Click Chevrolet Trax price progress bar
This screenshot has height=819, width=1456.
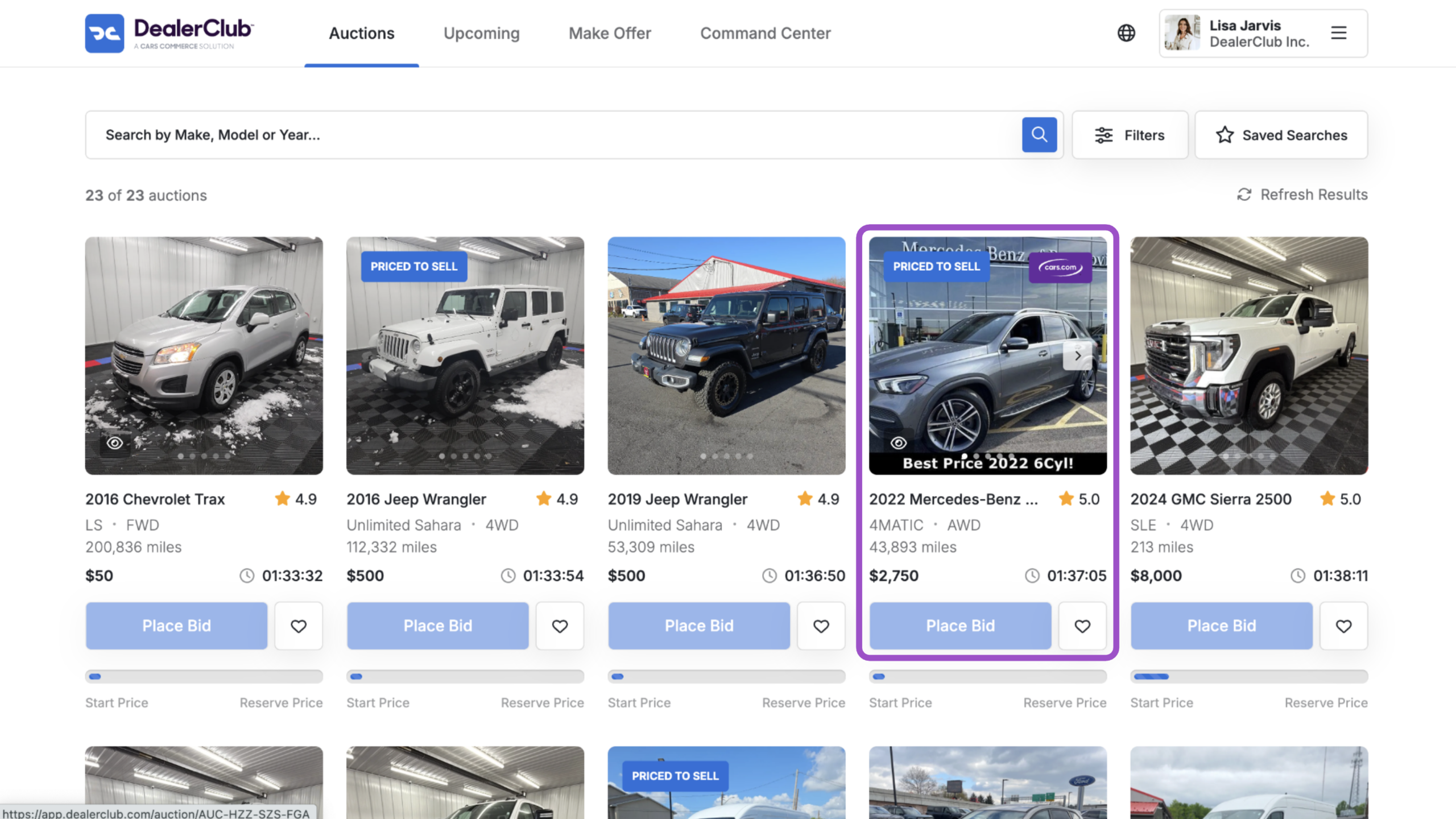point(204,676)
